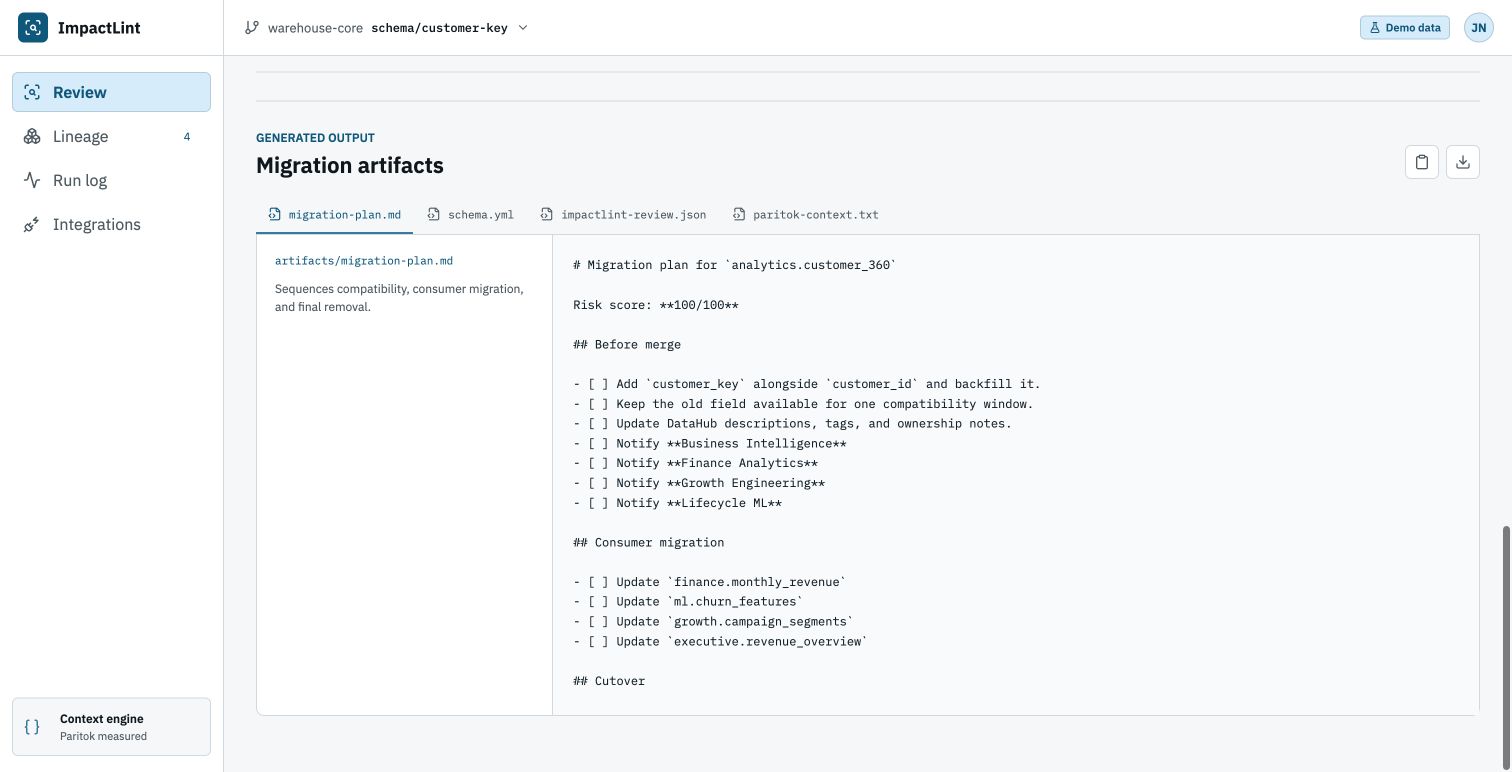Image resolution: width=1512 pixels, height=772 pixels.
Task: Open the Lineage section
Action: 111,136
